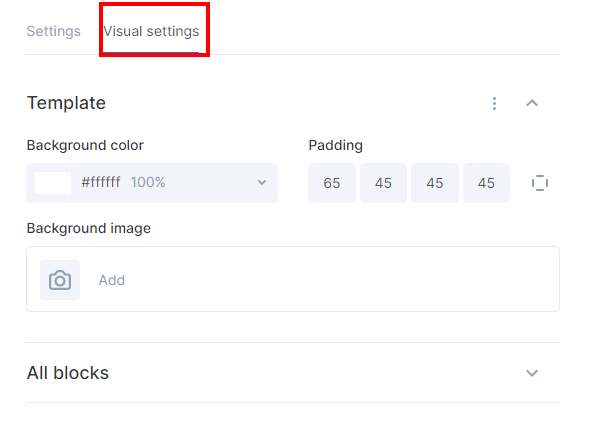The image size is (593, 437).
Task: Select the Visual settings tab
Action: click(x=151, y=31)
